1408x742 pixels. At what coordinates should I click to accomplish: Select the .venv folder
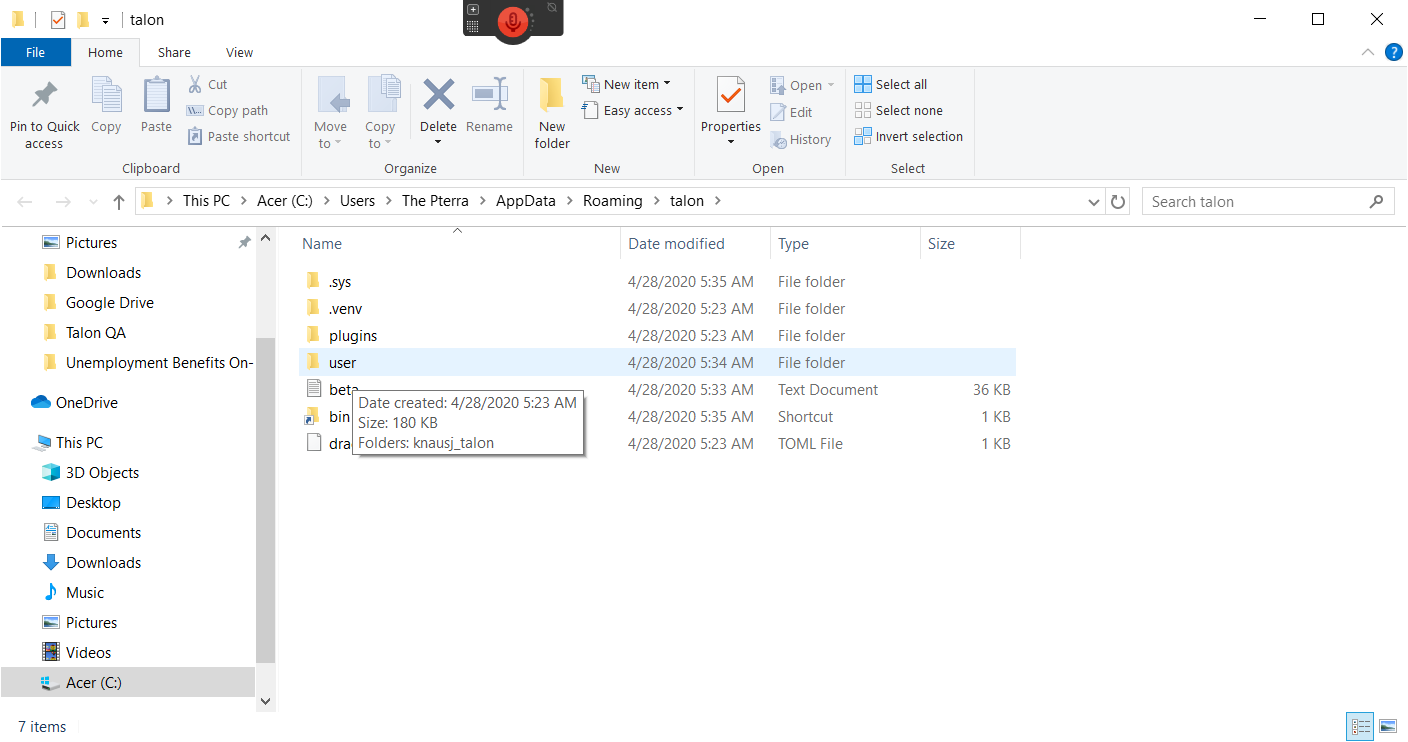coord(657,309)
